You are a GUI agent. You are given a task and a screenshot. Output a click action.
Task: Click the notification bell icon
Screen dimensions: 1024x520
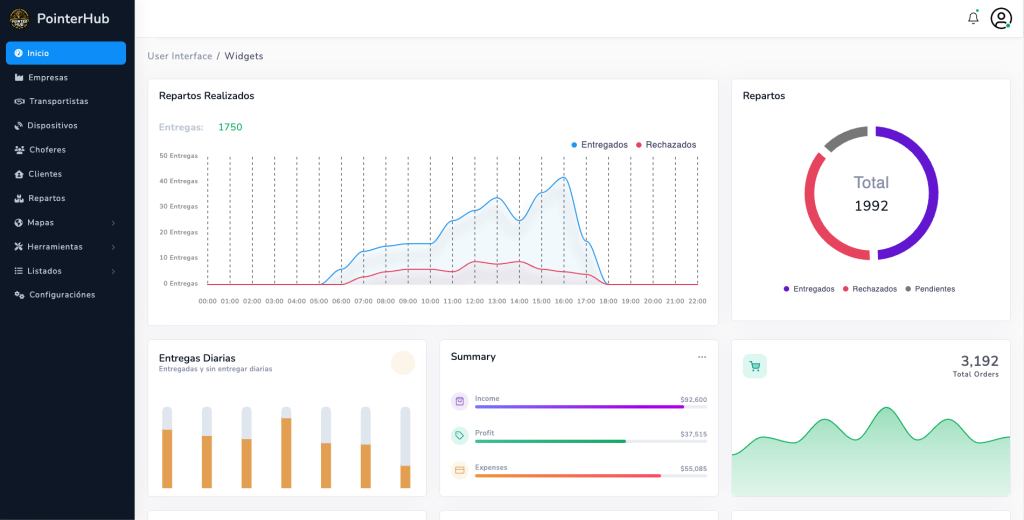click(973, 18)
